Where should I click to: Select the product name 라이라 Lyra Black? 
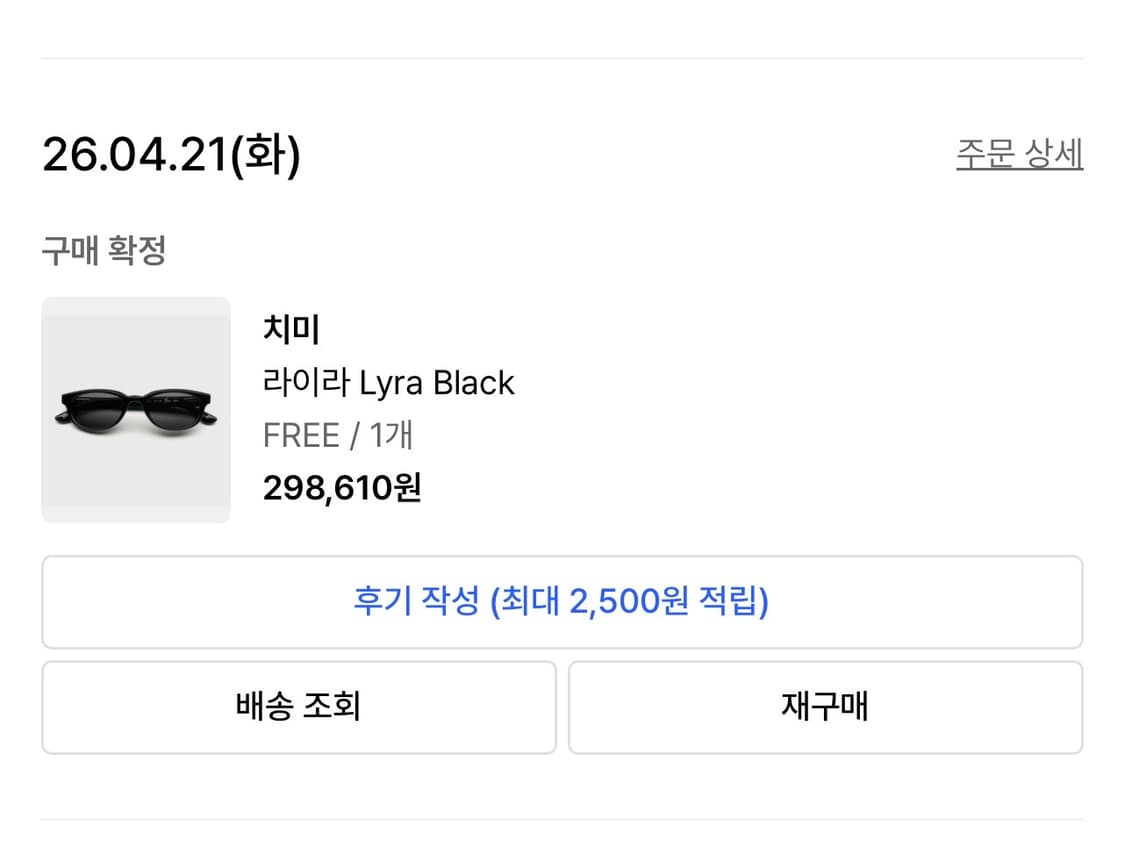point(387,383)
